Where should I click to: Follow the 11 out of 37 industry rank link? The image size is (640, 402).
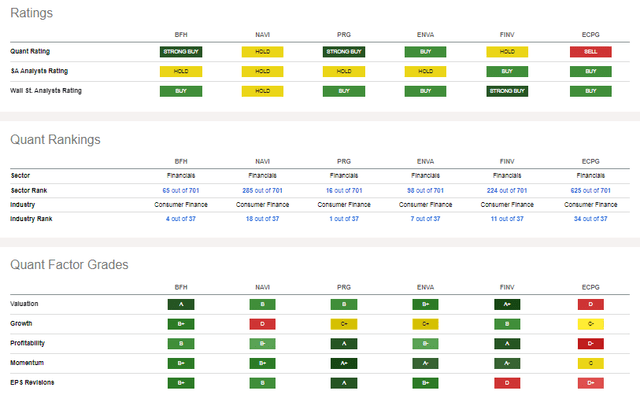[x=507, y=219]
